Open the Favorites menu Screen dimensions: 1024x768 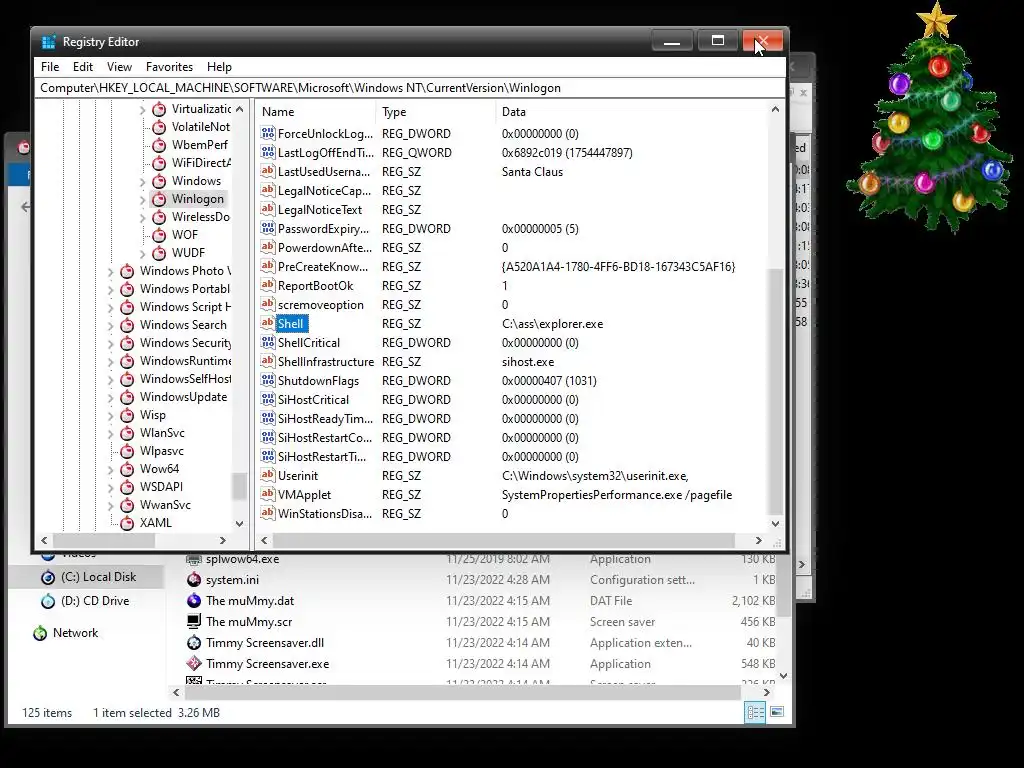(169, 67)
